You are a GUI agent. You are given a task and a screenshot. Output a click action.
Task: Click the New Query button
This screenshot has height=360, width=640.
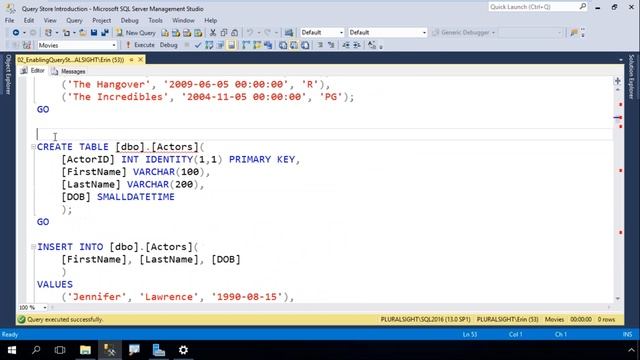[136, 32]
